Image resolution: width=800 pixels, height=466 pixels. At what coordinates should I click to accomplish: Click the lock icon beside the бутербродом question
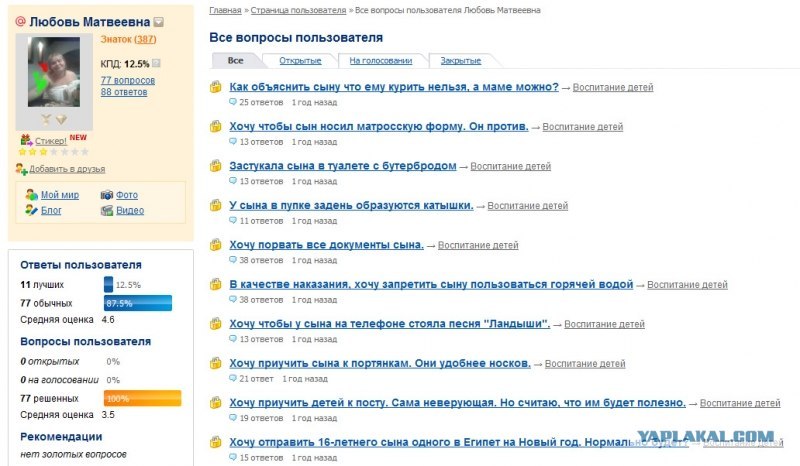(x=216, y=166)
